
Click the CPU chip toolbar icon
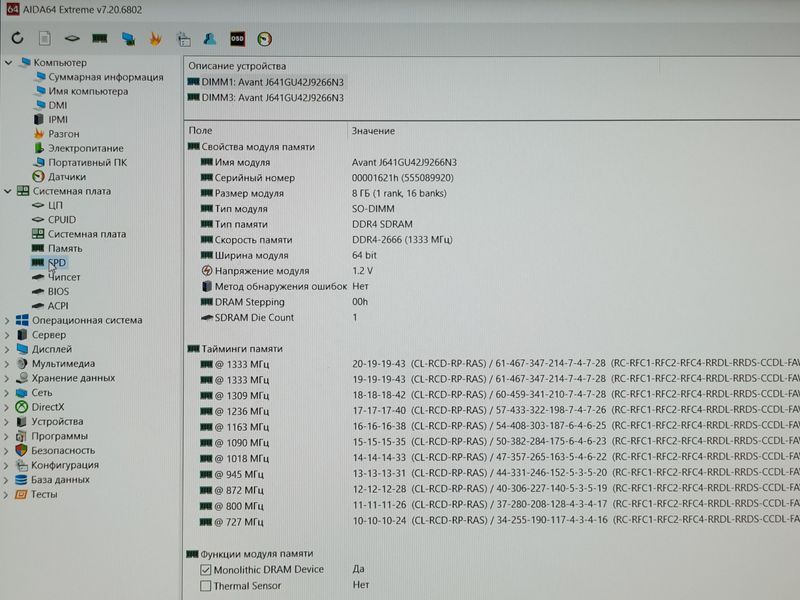pyautogui.click(x=72, y=38)
